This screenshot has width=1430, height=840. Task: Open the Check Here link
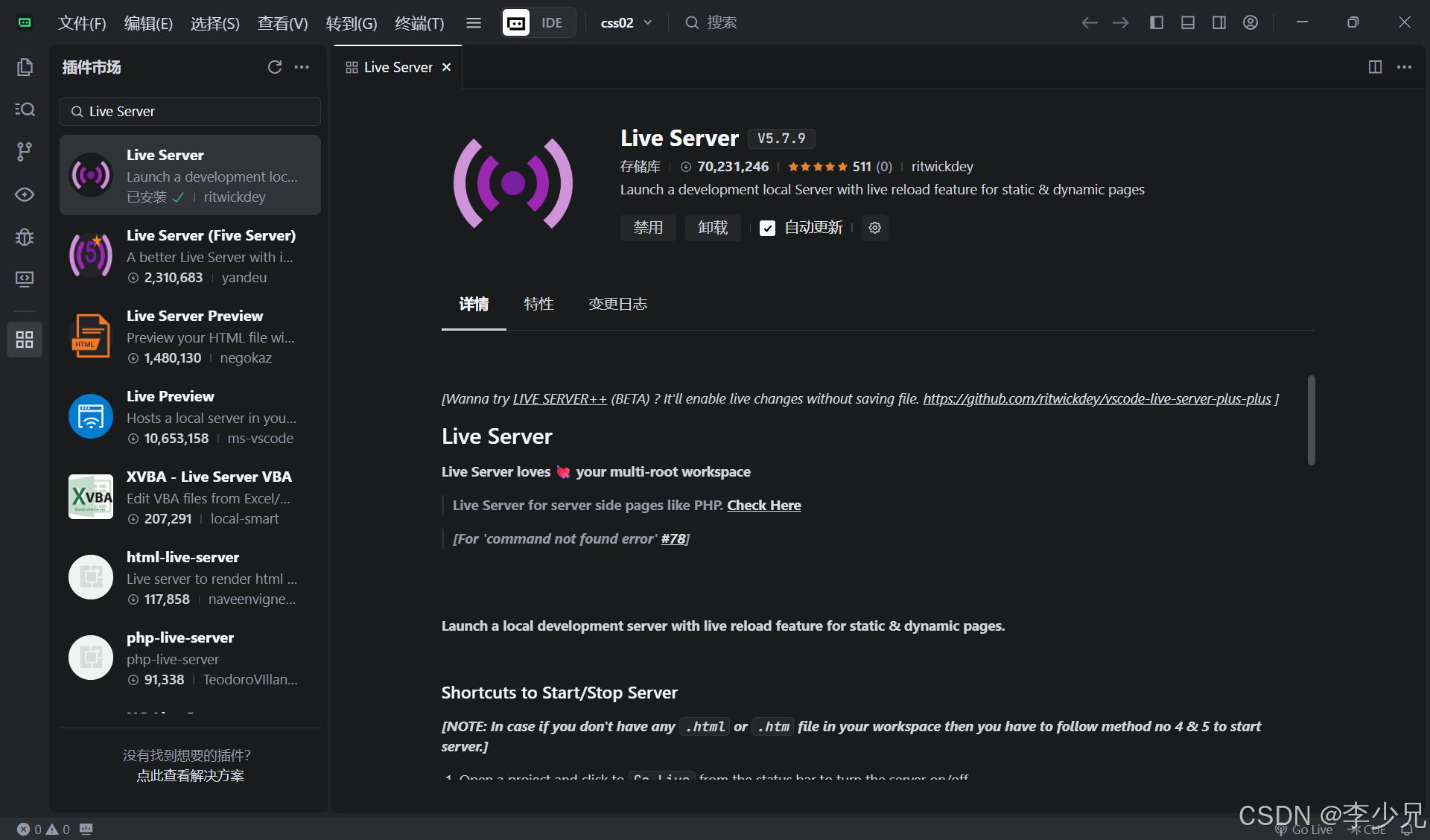click(763, 505)
